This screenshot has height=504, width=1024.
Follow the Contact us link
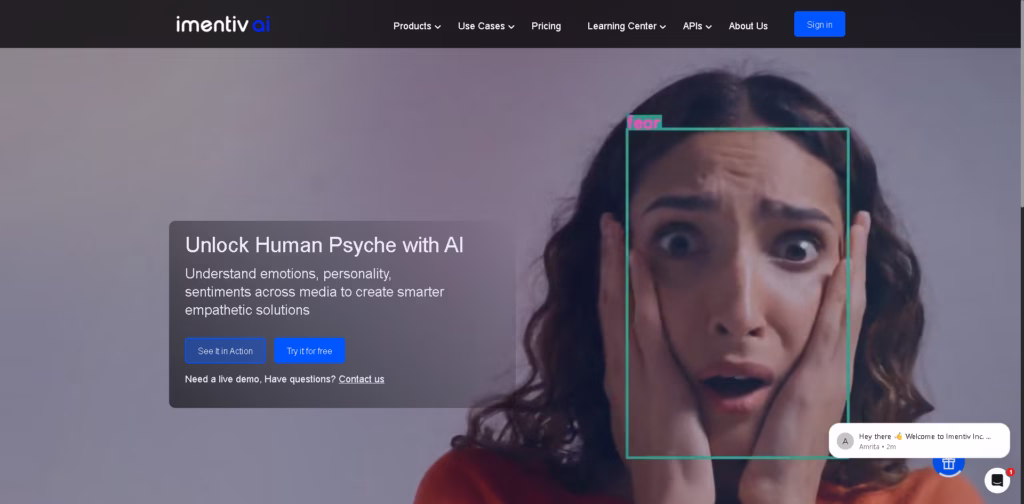click(361, 379)
